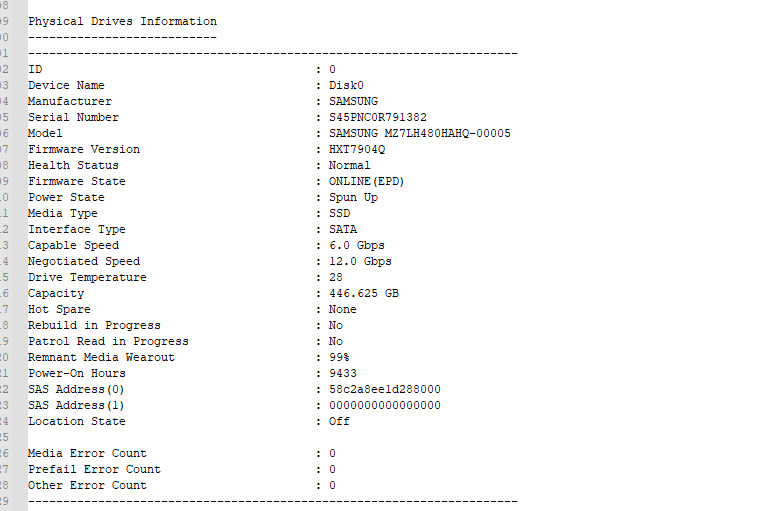The image size is (758, 511).
Task: Click the 'Physical Drives Information' heading text
Action: [x=122, y=21]
